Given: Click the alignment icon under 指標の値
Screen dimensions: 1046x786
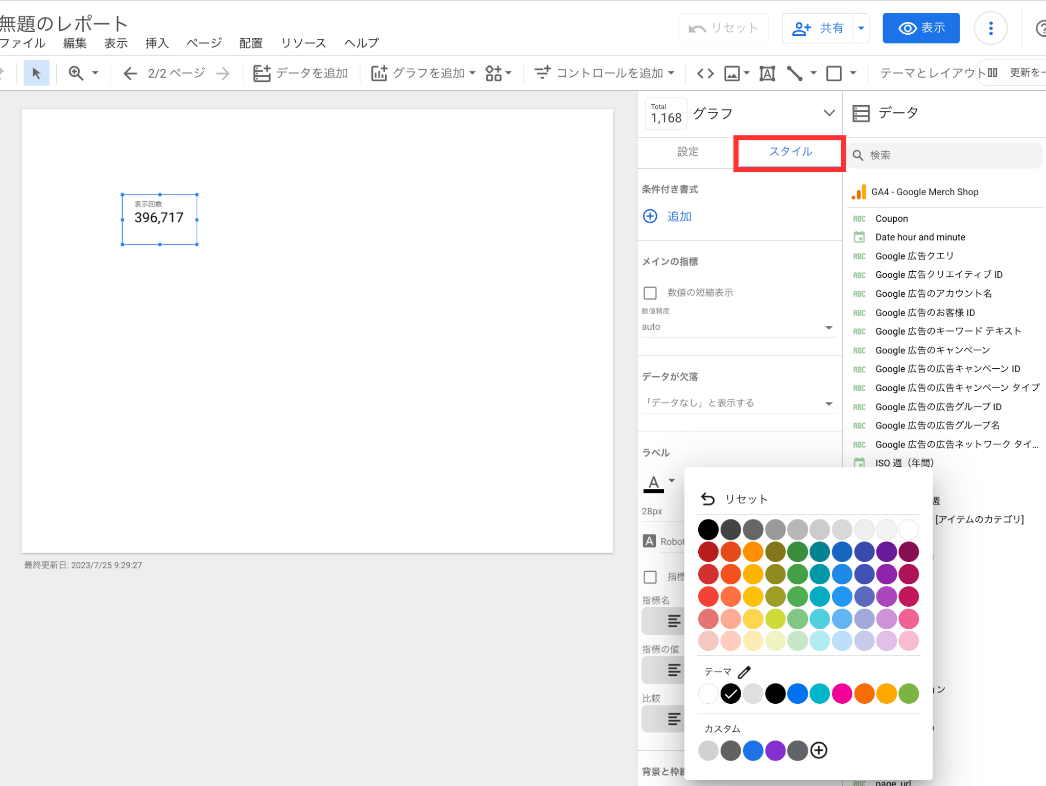Looking at the screenshot, I should point(674,670).
